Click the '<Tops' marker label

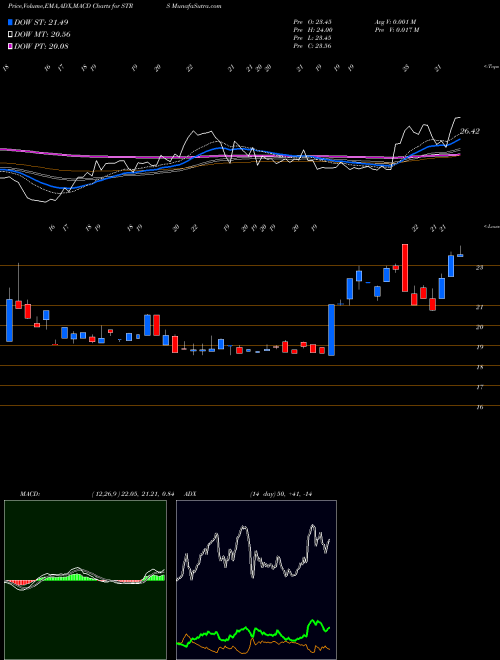coord(492,67)
